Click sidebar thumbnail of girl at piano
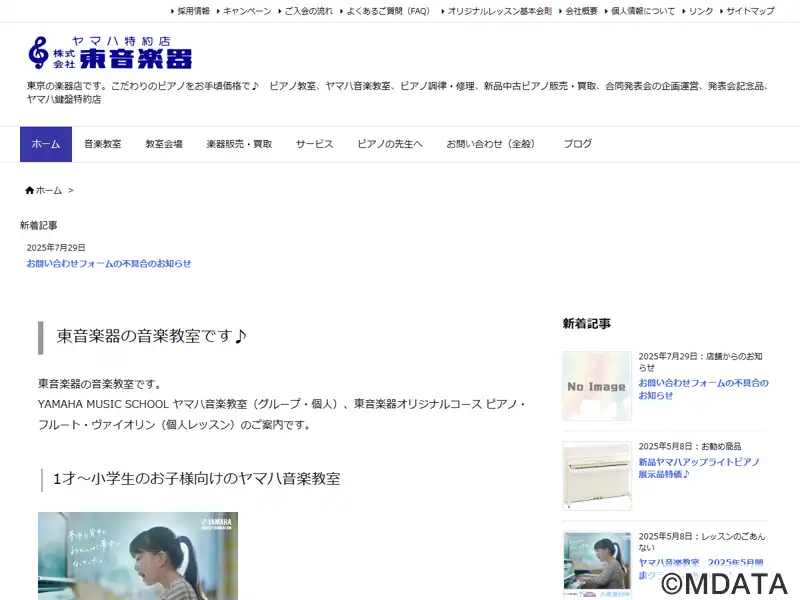 tap(597, 565)
